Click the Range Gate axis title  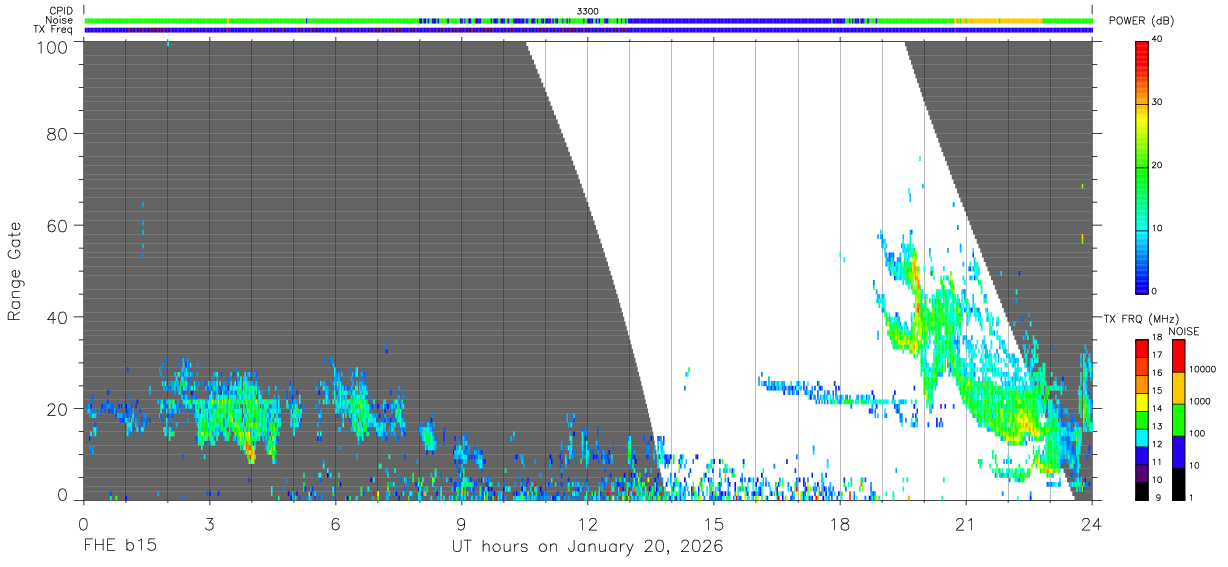tap(15, 272)
